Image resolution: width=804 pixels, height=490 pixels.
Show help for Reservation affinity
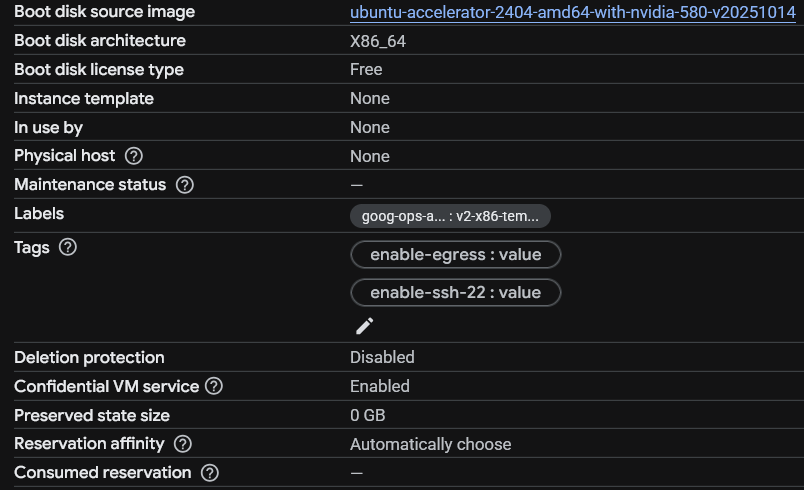[183, 444]
